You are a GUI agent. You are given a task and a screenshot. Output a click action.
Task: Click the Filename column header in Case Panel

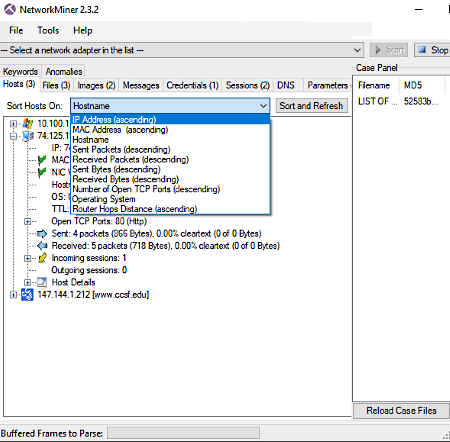[376, 85]
